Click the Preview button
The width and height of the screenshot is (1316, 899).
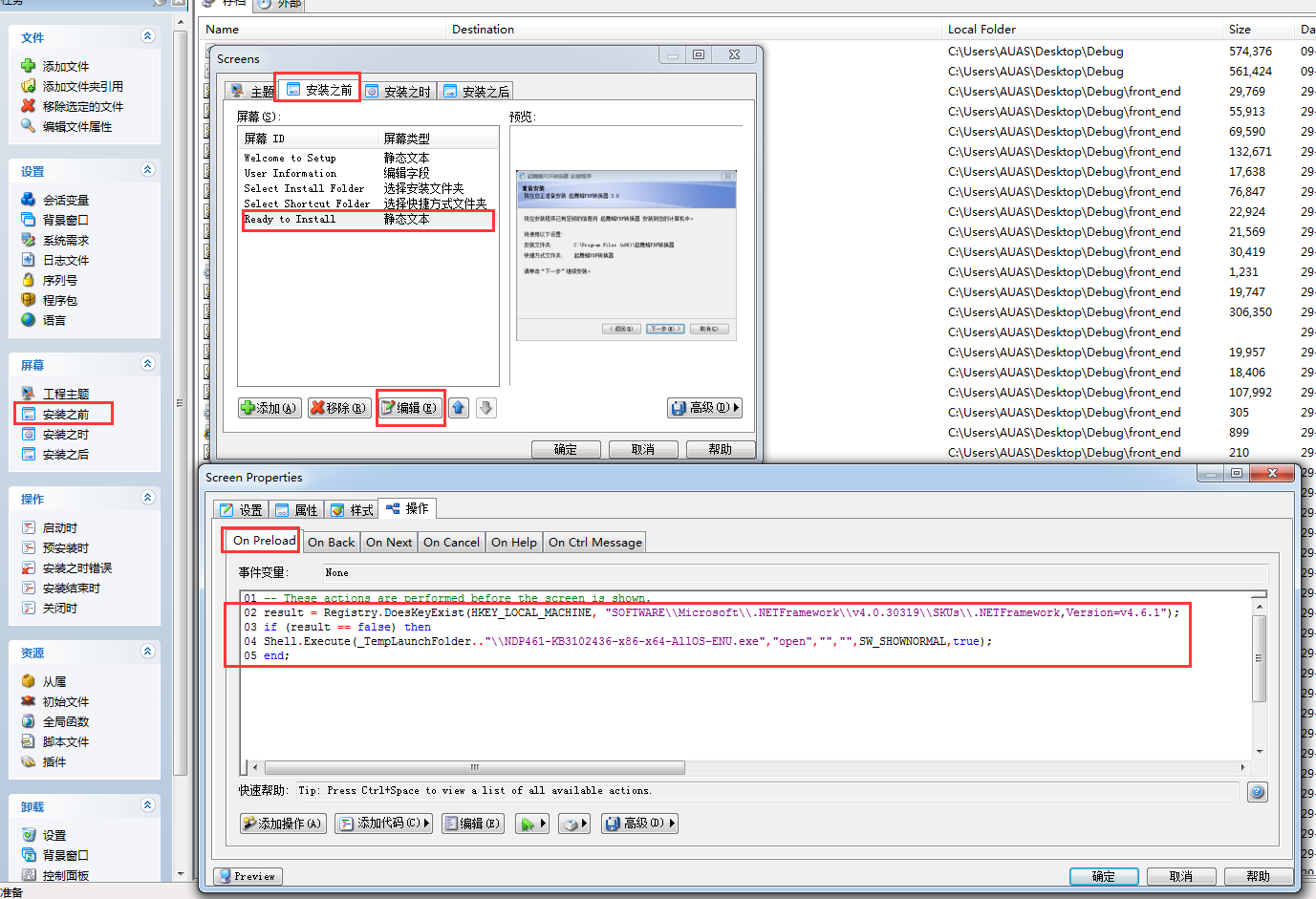point(247,876)
